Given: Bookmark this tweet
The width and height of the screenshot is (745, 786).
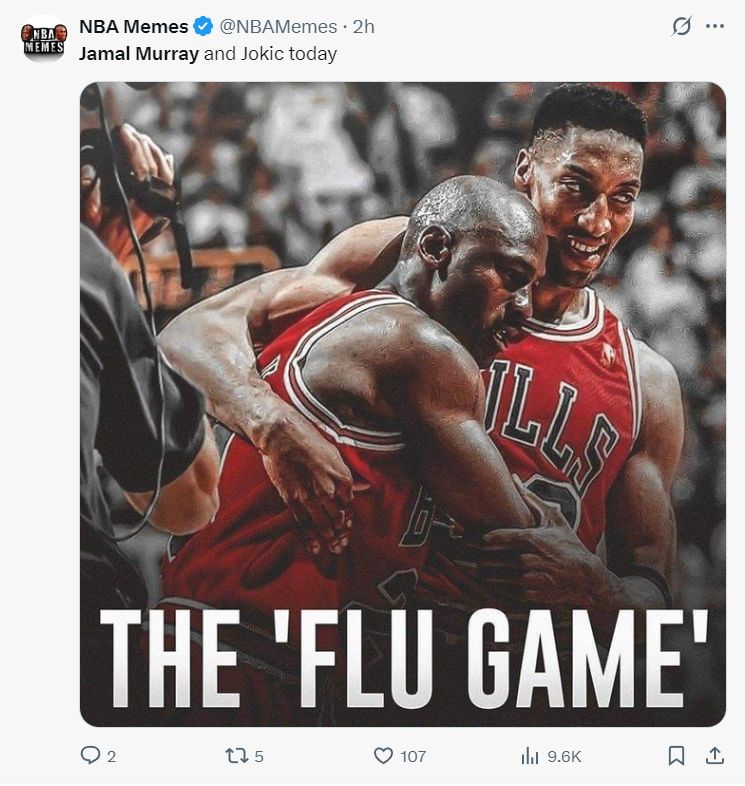Looking at the screenshot, I should pyautogui.click(x=676, y=755).
